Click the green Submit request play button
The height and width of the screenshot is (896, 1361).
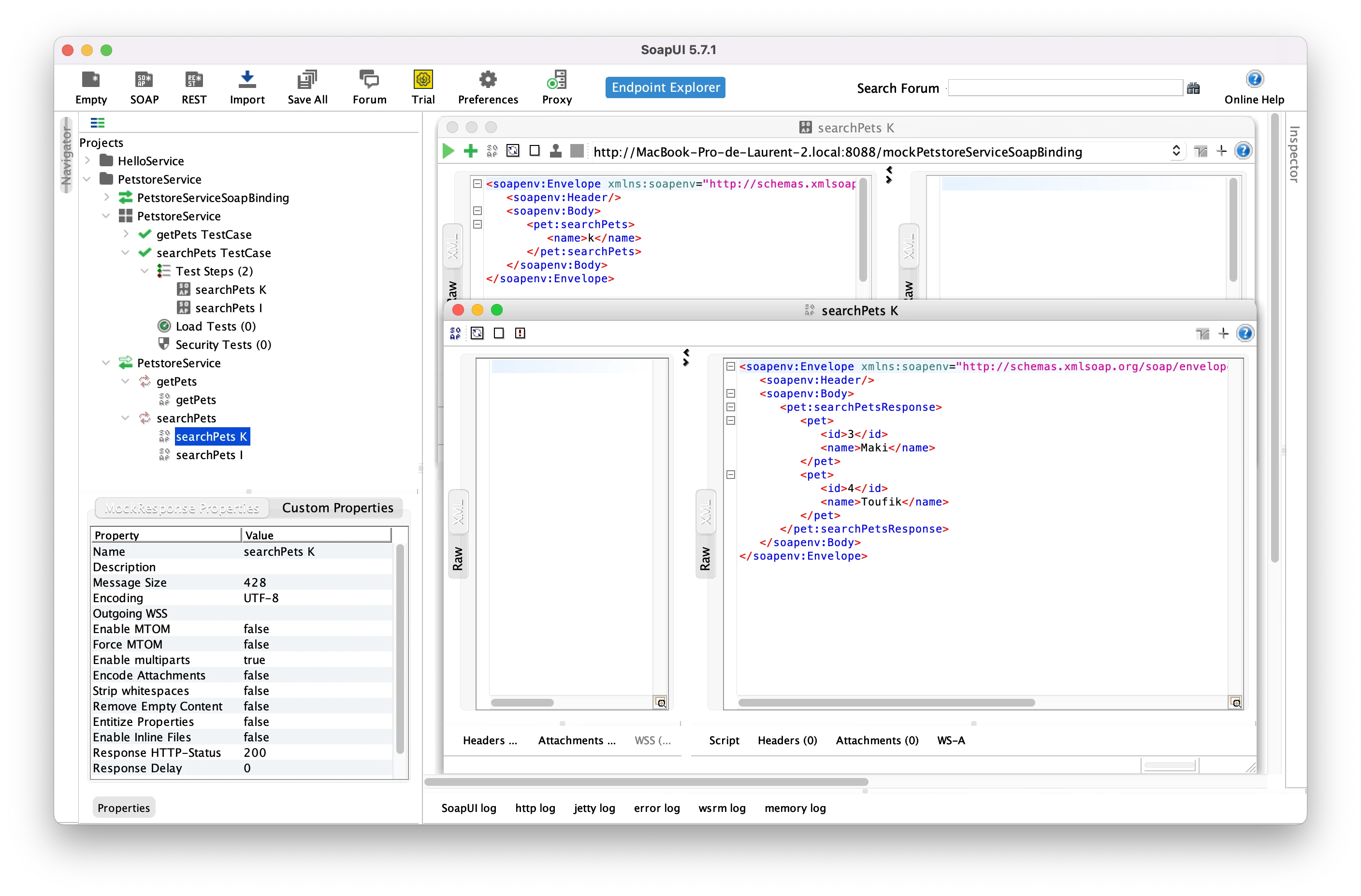point(449,151)
